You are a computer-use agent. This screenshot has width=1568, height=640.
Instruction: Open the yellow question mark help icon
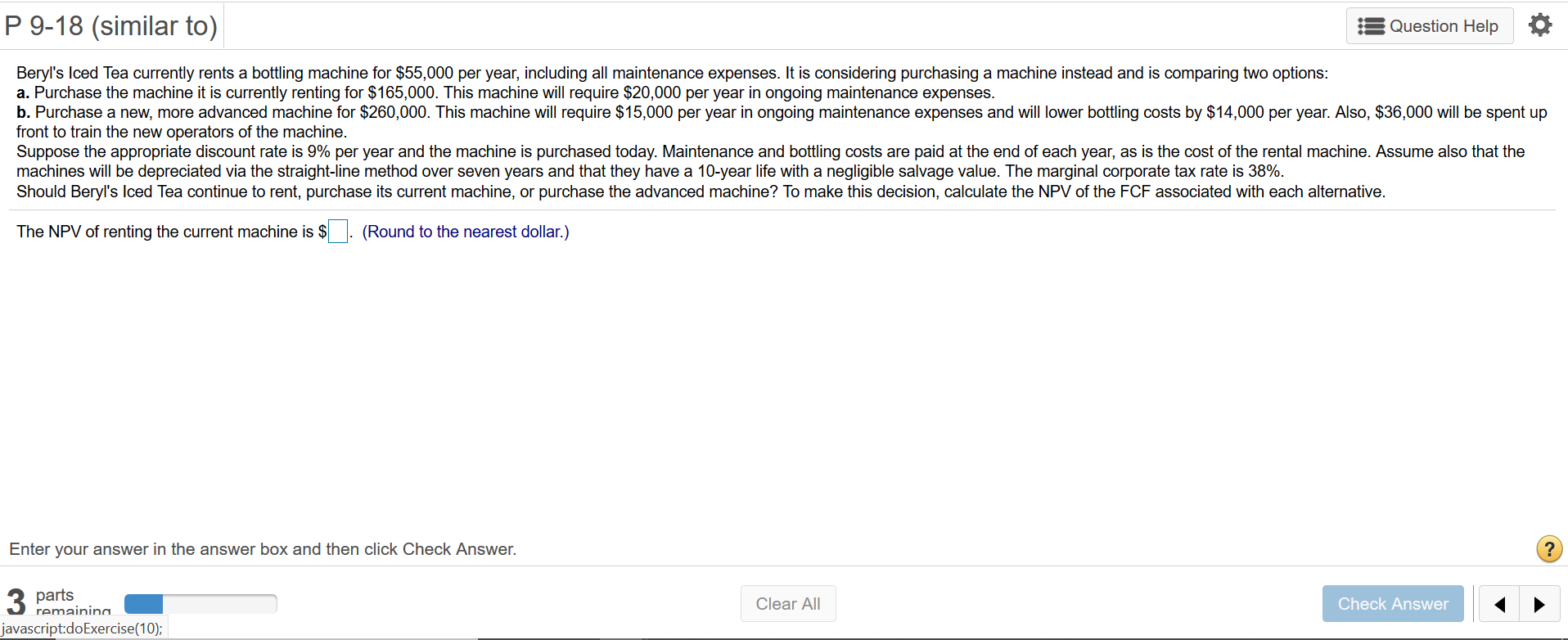[x=1548, y=548]
